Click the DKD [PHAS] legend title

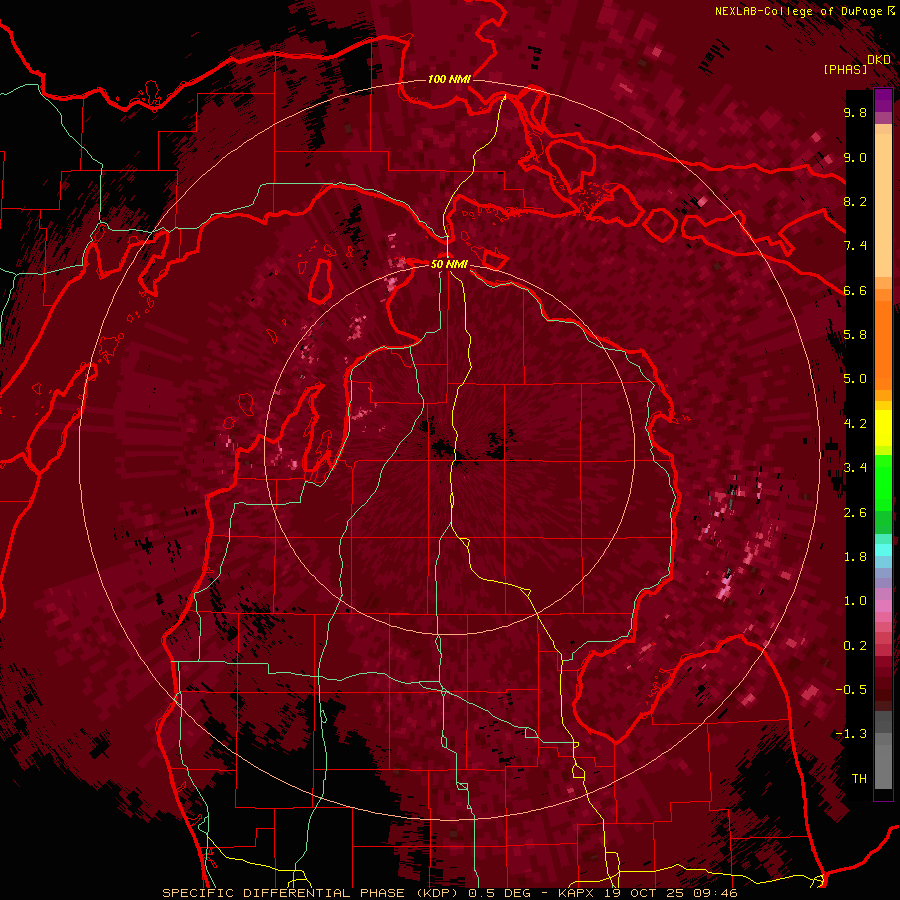(856, 64)
